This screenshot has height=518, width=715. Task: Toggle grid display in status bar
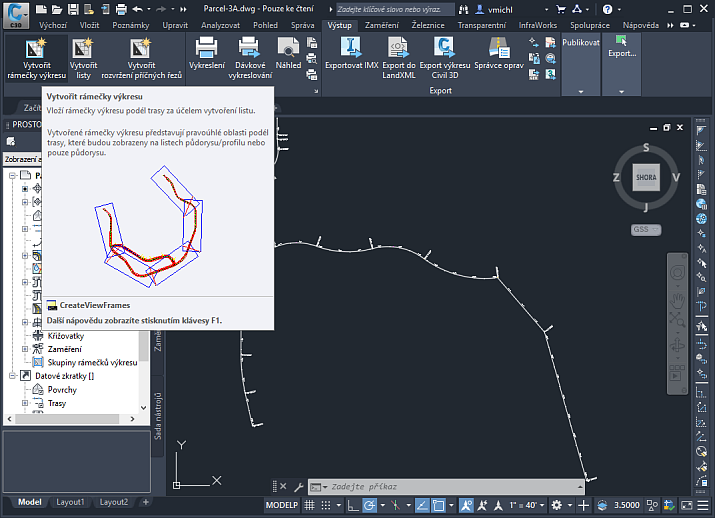point(307,505)
